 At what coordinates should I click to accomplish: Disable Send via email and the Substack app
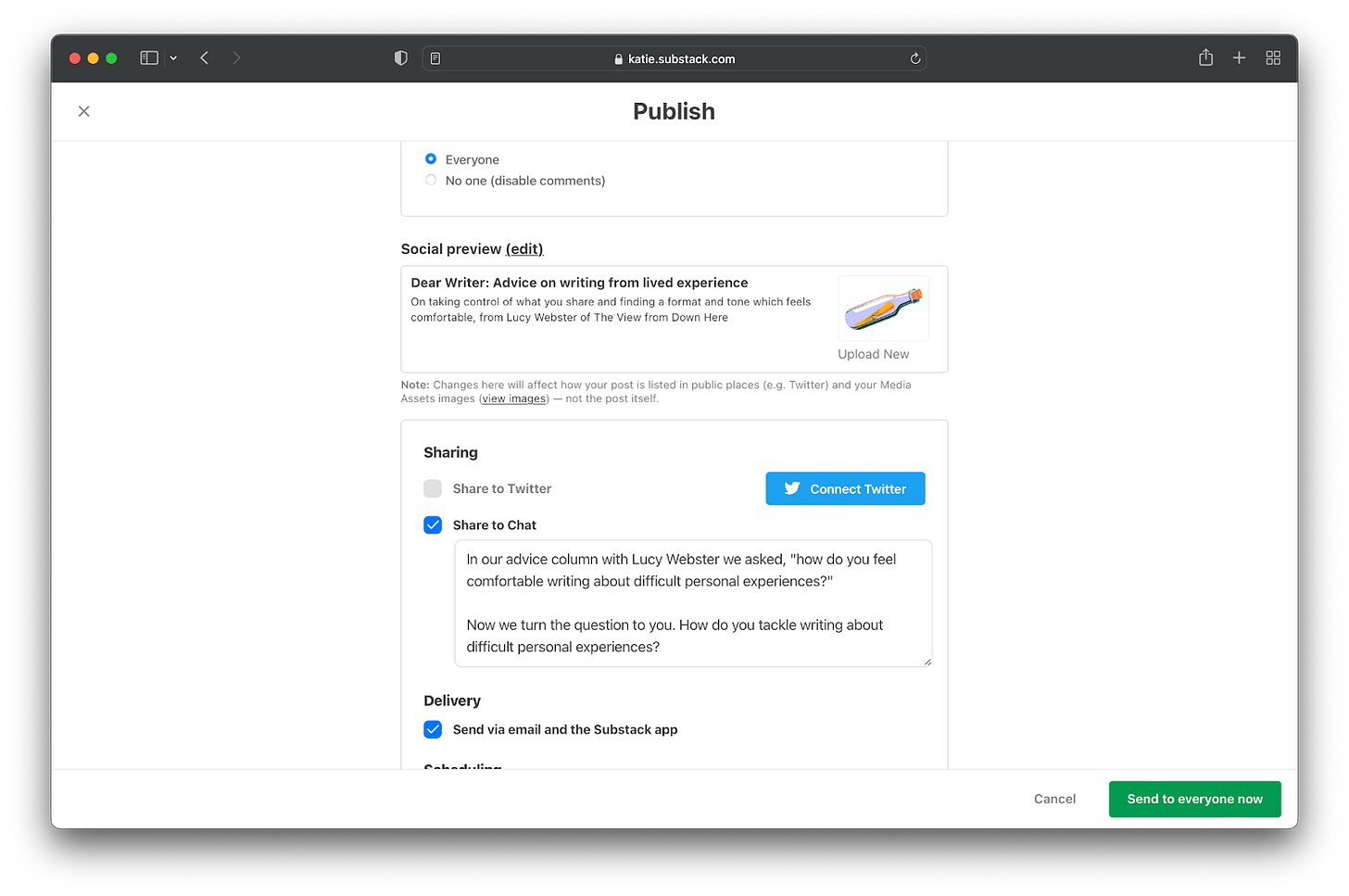(x=433, y=729)
